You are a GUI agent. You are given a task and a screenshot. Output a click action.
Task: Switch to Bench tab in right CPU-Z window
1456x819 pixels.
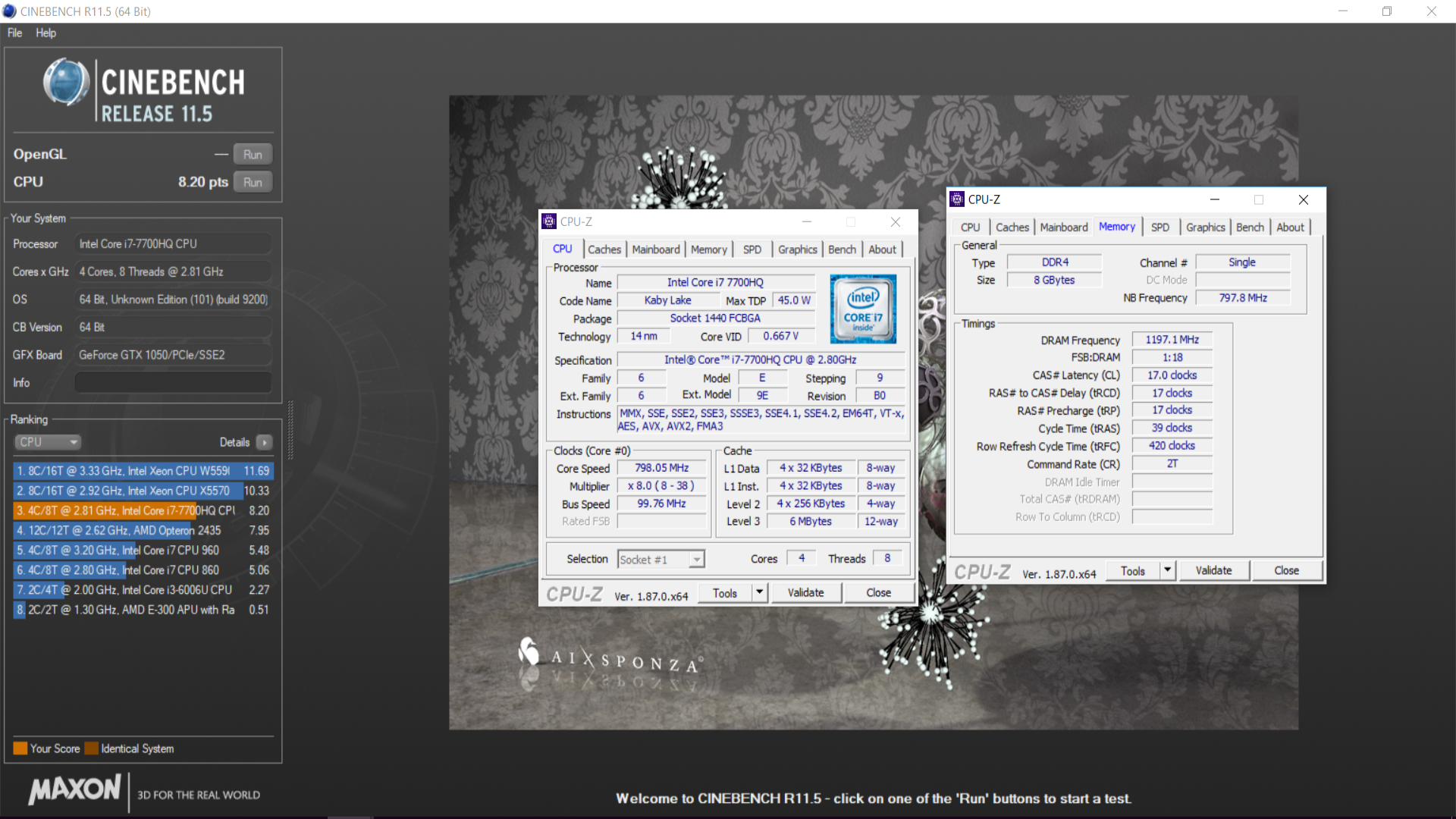coord(1250,227)
